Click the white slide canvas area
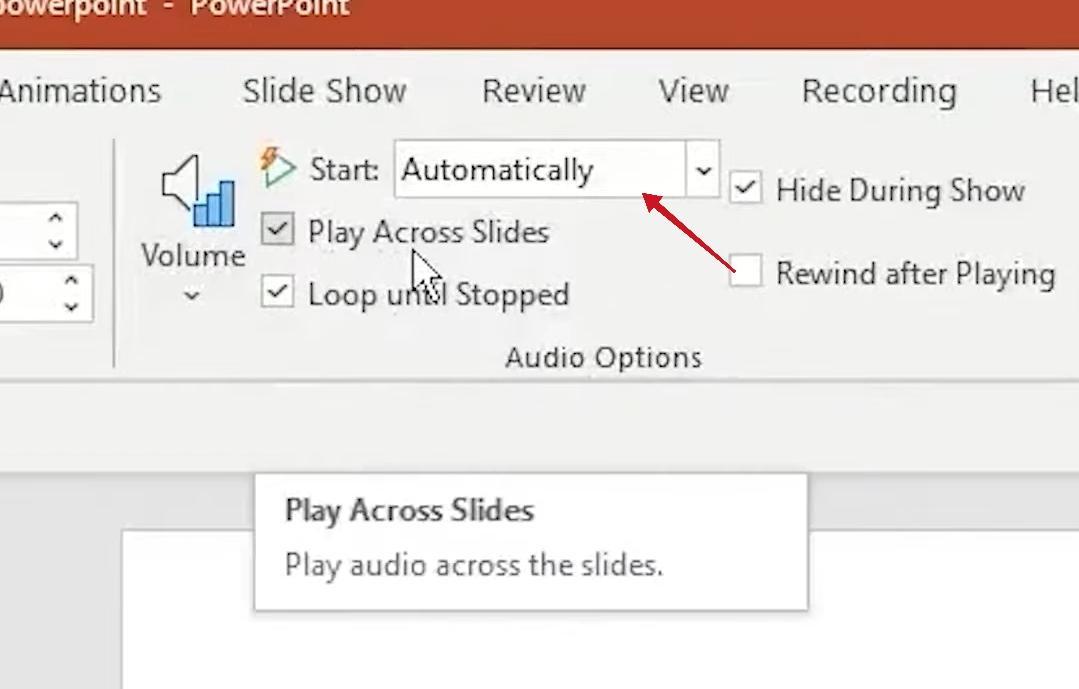 click(x=600, y=650)
